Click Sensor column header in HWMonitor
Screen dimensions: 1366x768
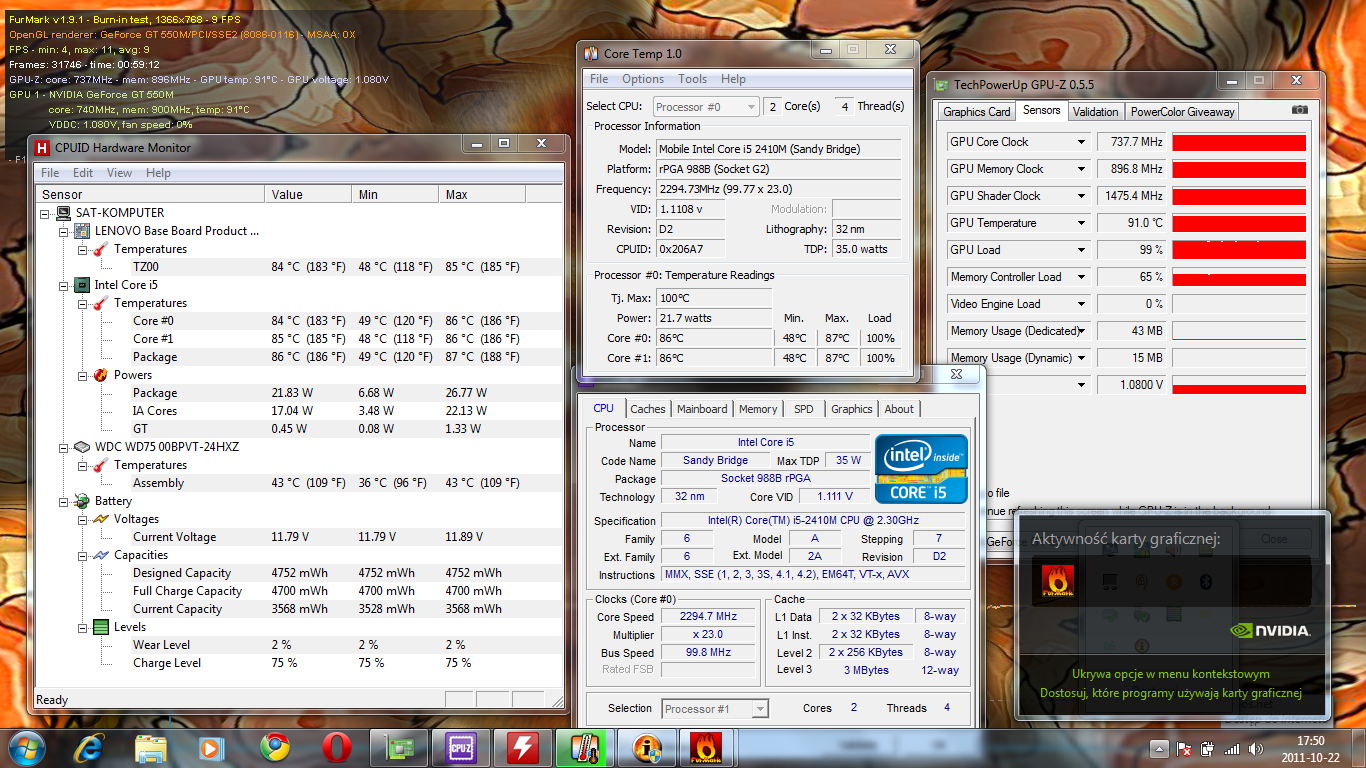point(150,194)
